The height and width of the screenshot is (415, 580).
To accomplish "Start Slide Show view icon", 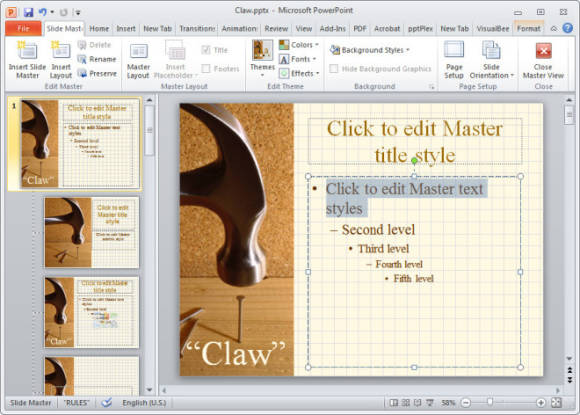I will (429, 402).
